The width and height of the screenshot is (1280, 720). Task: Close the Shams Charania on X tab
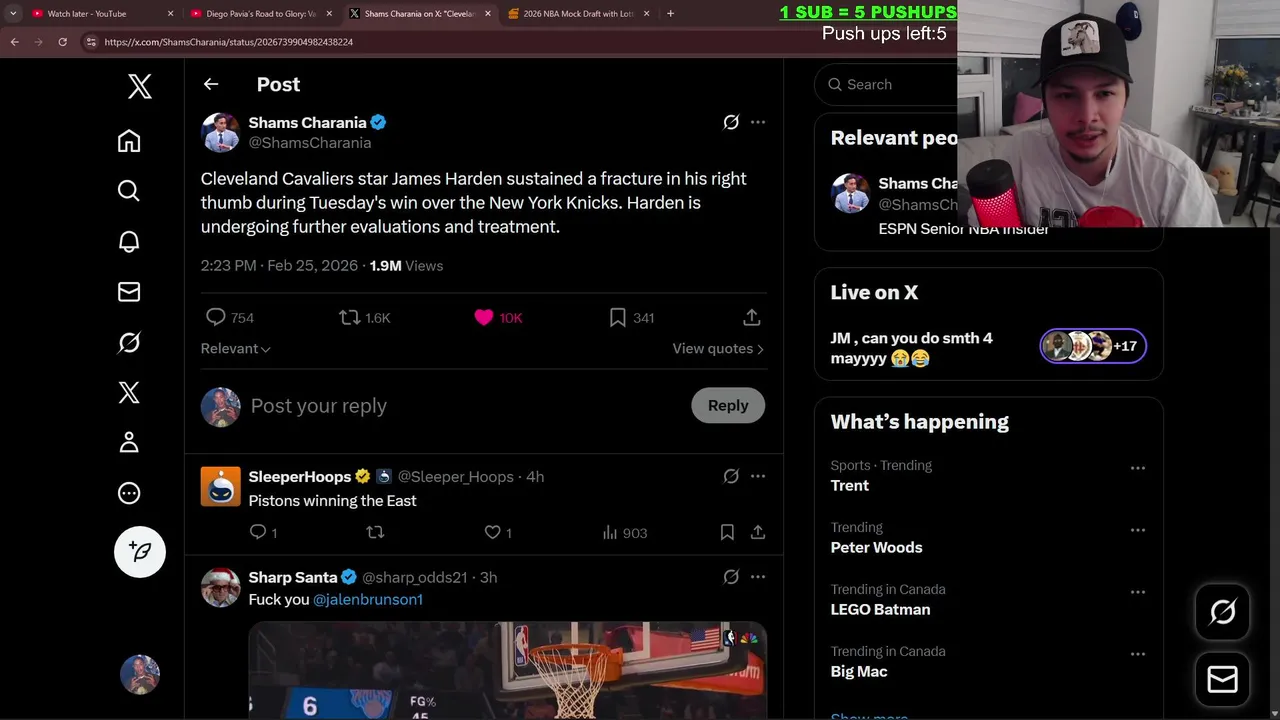(487, 14)
